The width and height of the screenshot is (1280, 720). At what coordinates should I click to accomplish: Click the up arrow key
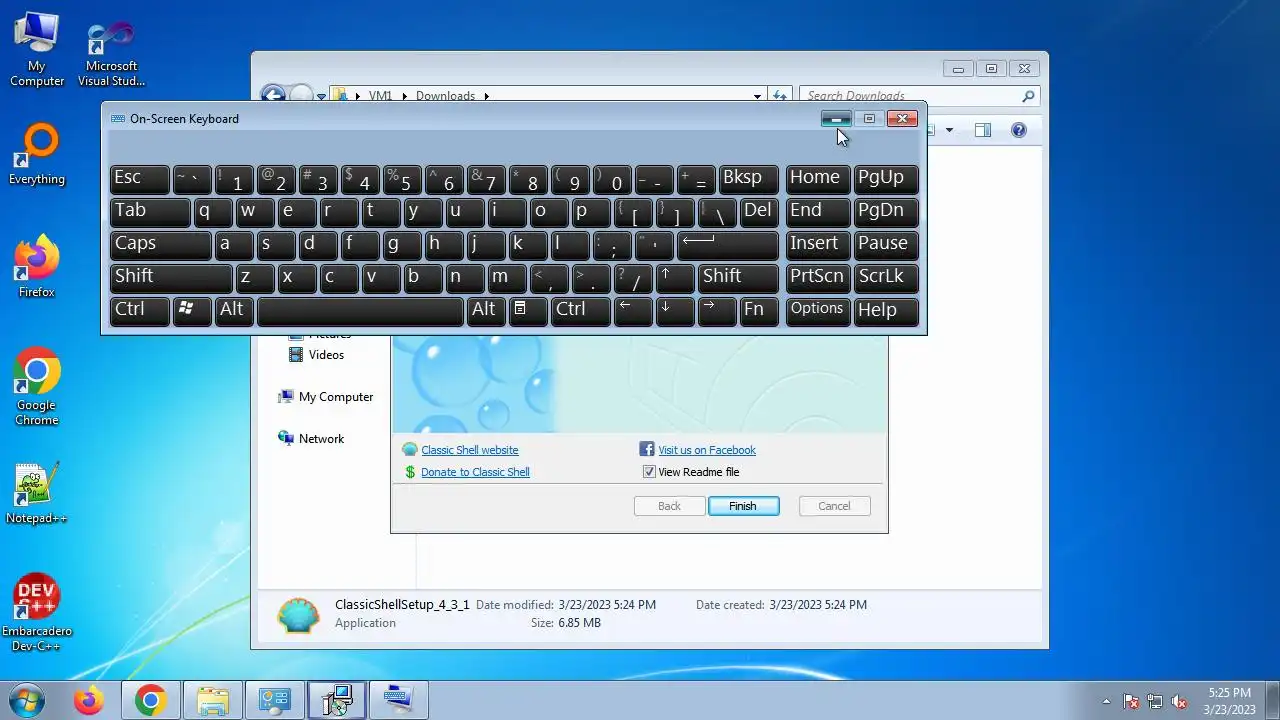(x=675, y=278)
